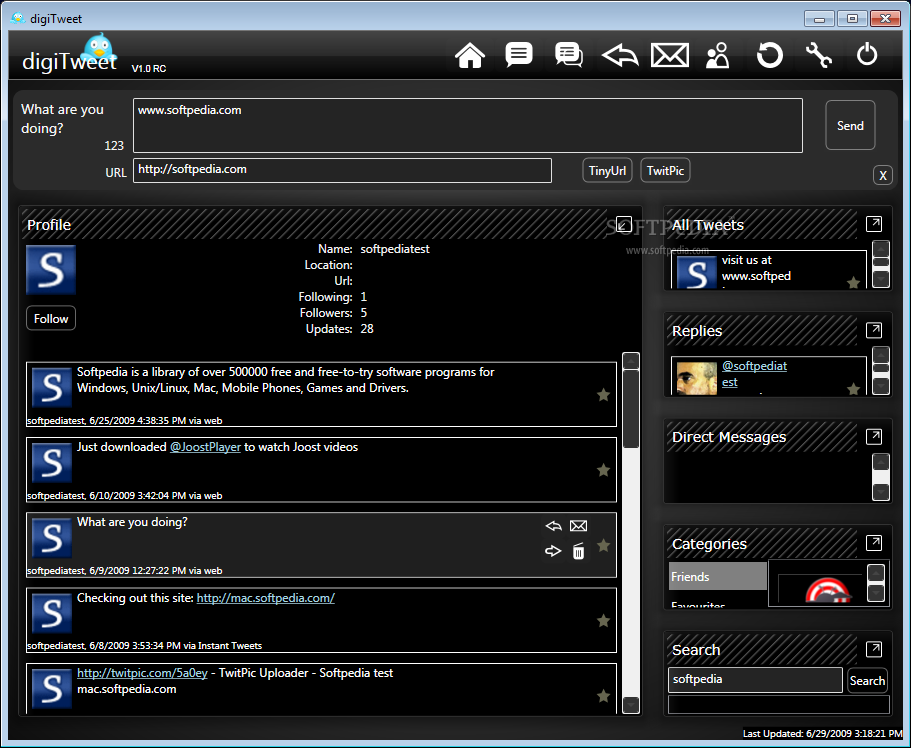Open the @softpediatest link in Replies

coord(754,374)
